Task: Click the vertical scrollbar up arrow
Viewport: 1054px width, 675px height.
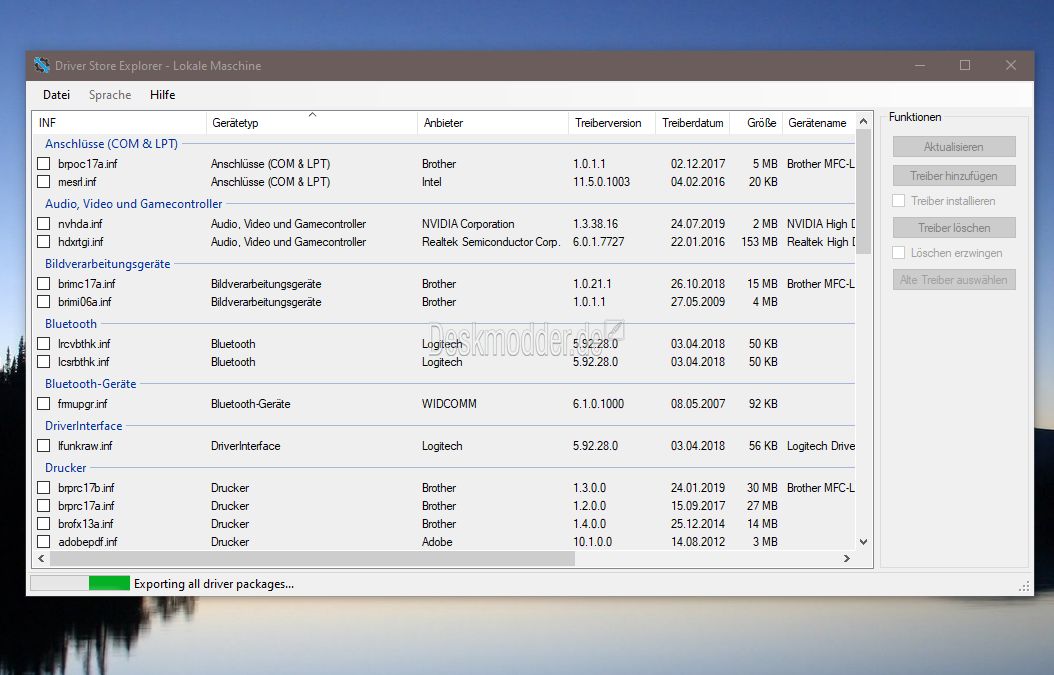Action: coord(864,122)
